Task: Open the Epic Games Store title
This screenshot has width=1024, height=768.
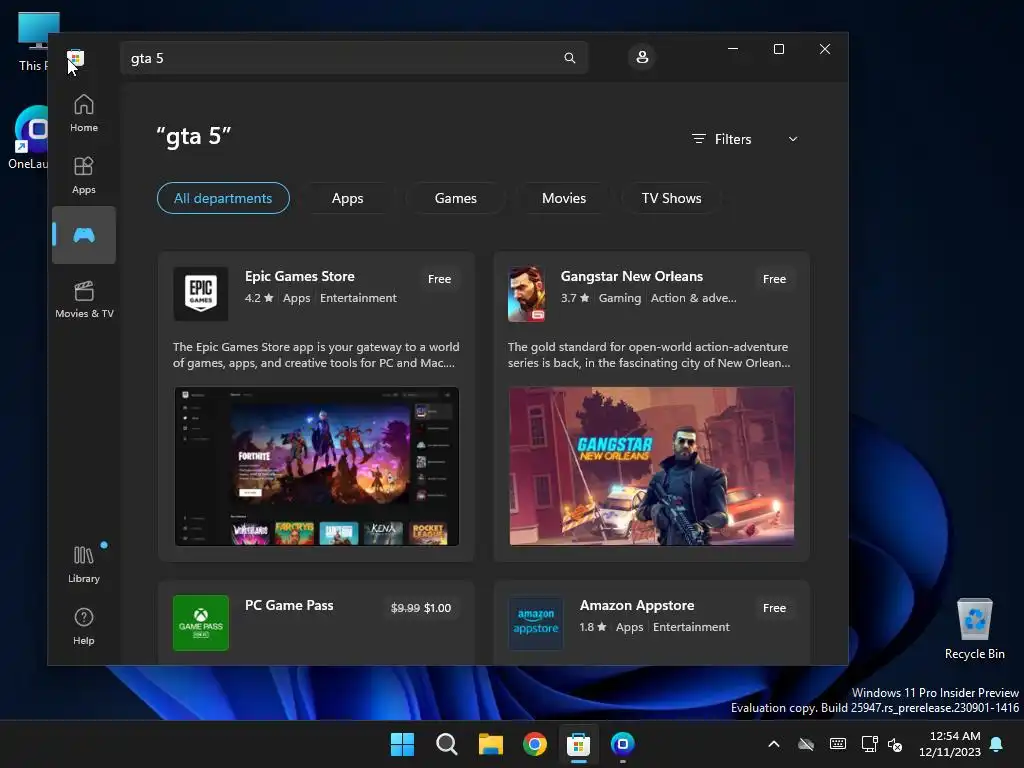Action: click(x=300, y=276)
